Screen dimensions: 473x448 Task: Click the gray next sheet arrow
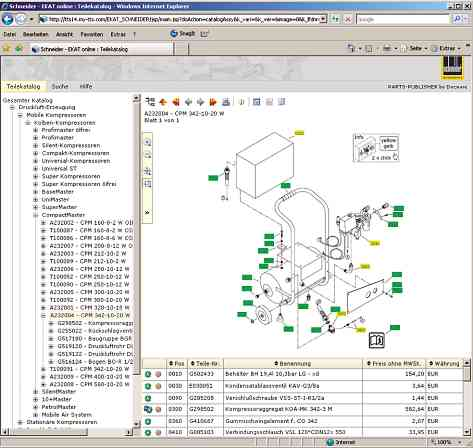coord(200,102)
